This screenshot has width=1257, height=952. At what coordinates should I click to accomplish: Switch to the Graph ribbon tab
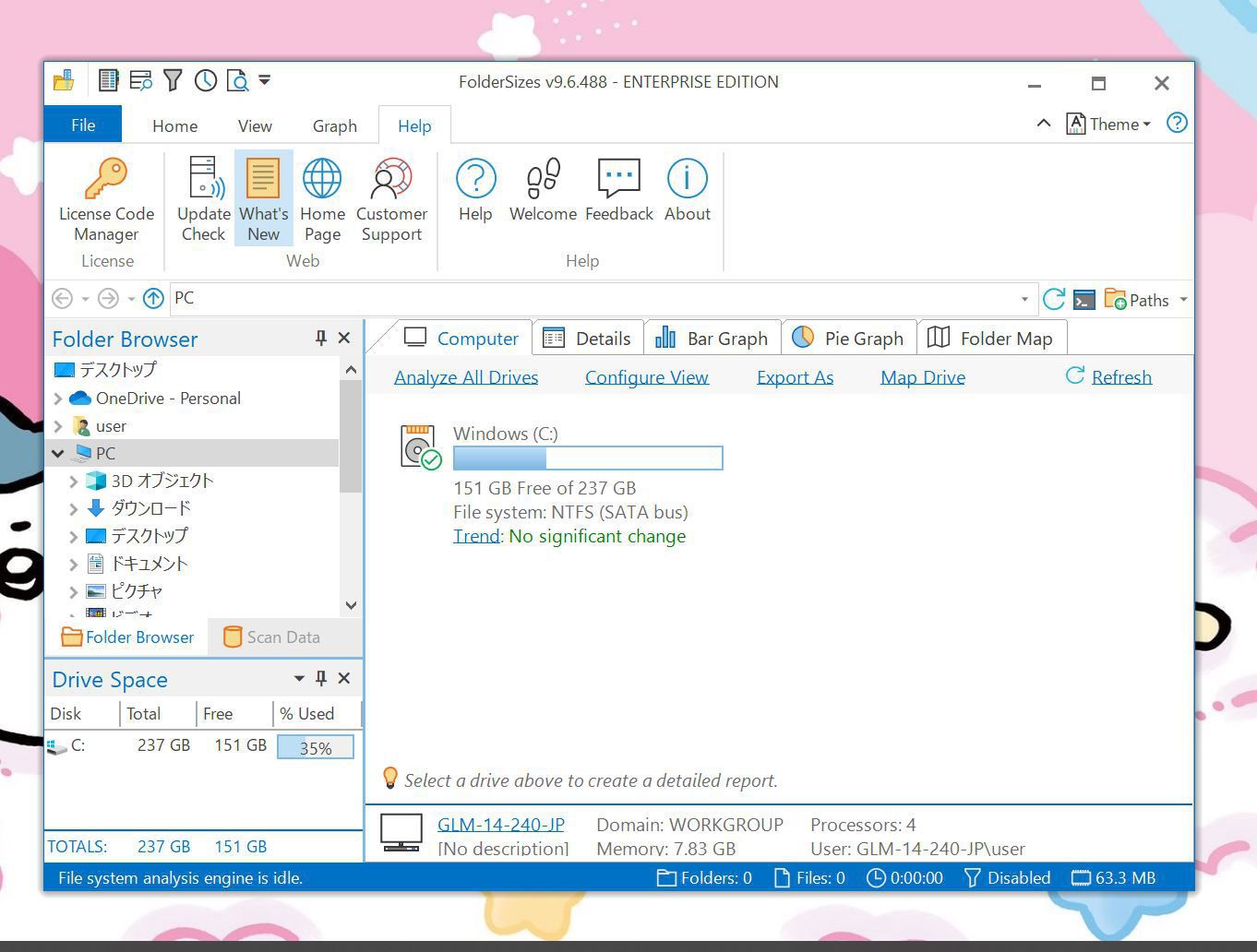pos(334,126)
